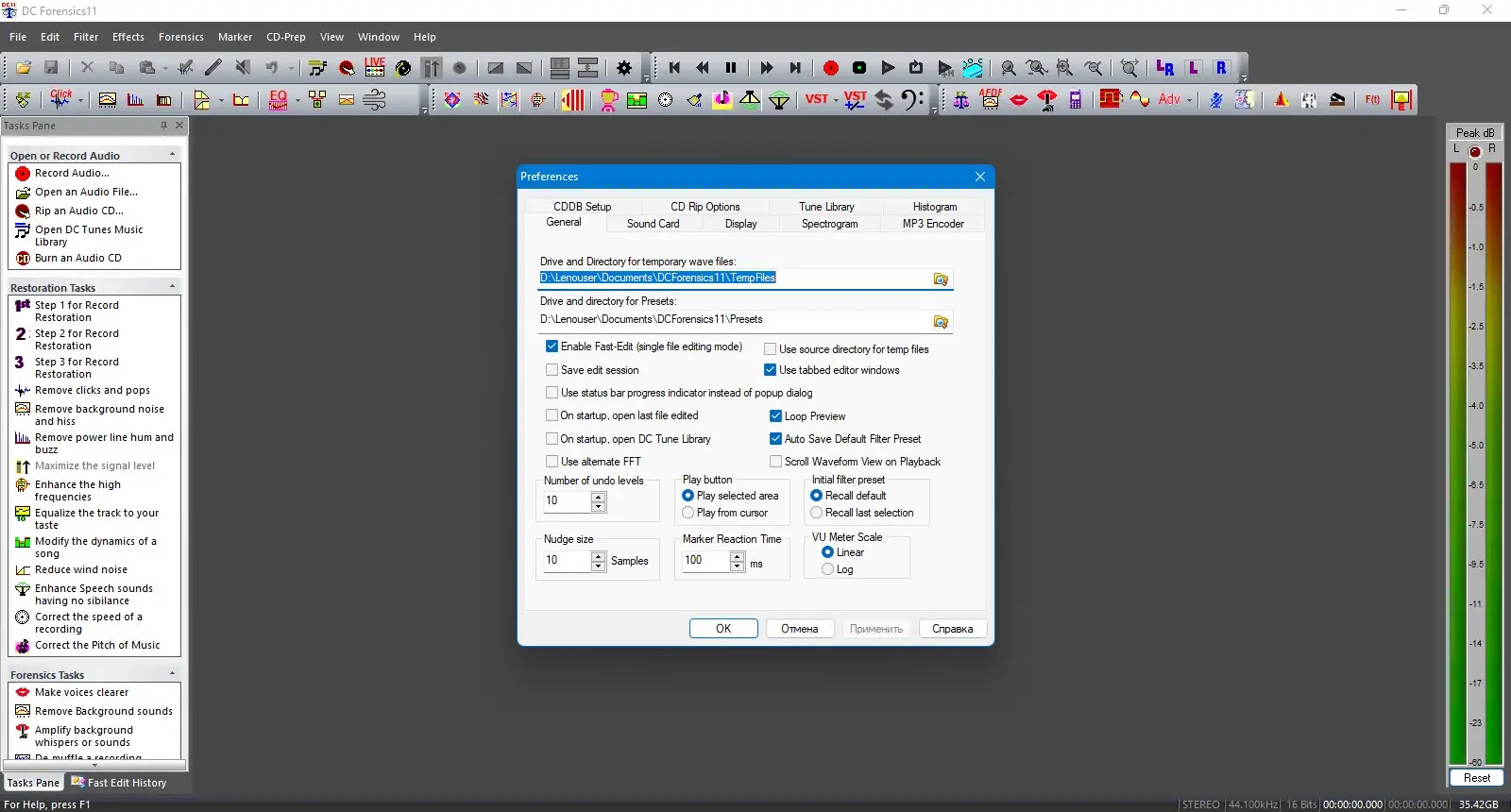Switch to the Sound Card tab
The width and height of the screenshot is (1511, 812).
pyautogui.click(x=654, y=224)
